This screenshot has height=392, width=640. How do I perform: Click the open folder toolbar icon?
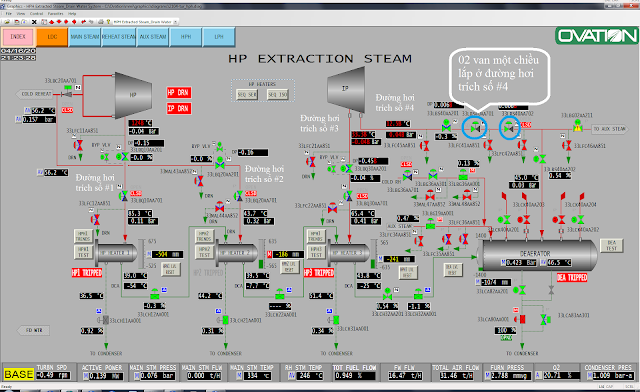click(x=7, y=22)
